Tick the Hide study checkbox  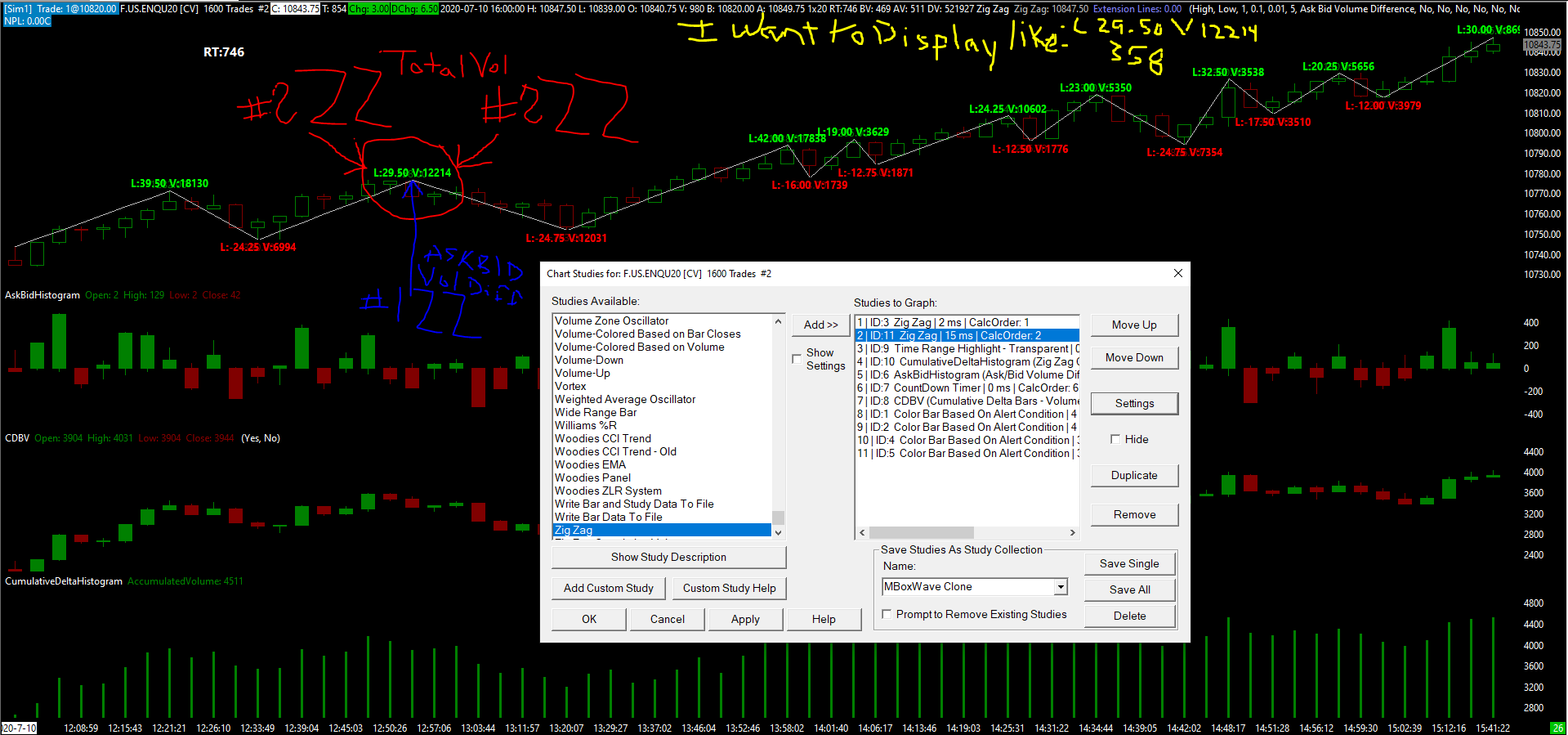(1115, 439)
